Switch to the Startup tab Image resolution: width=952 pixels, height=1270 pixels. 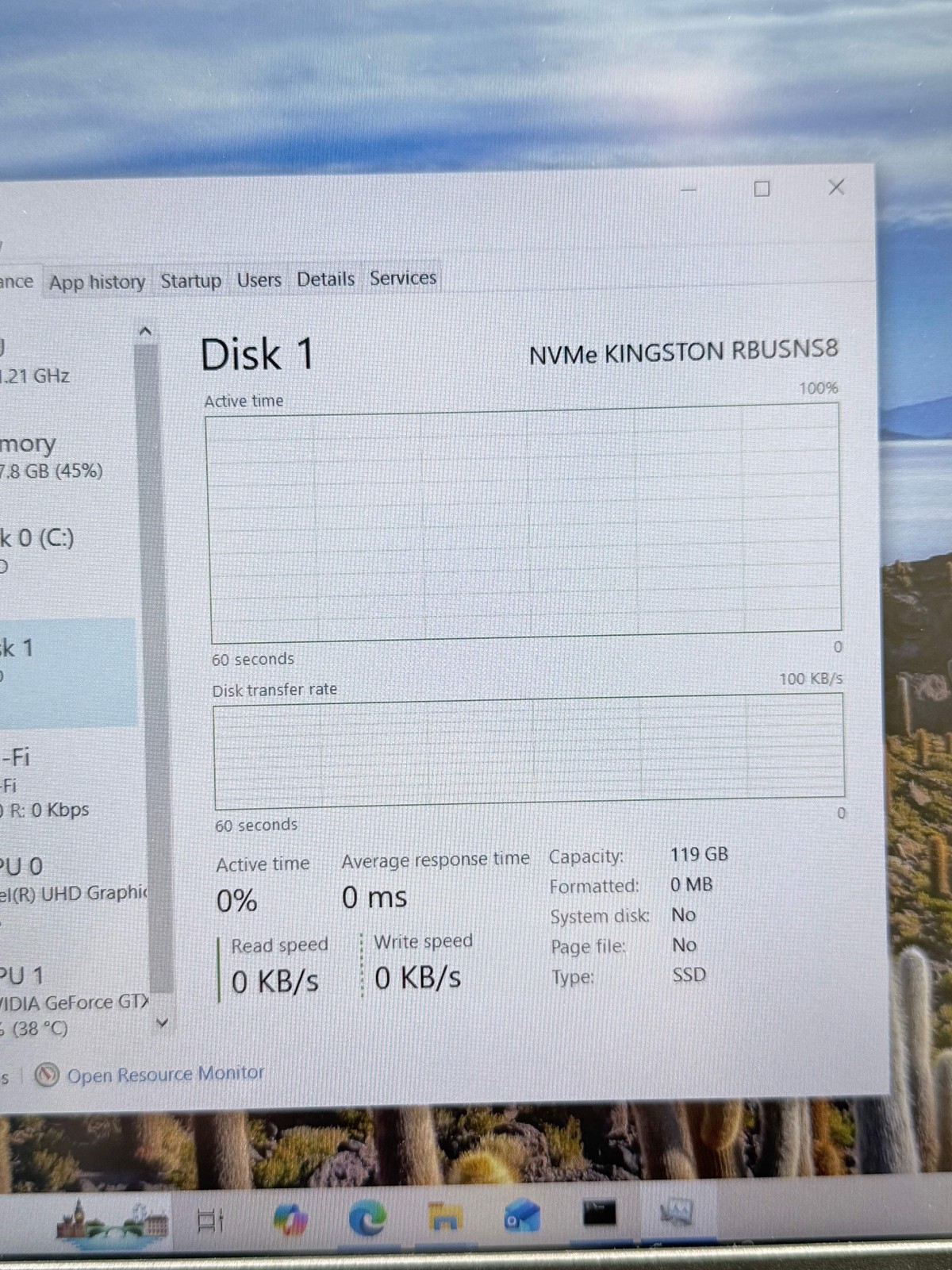tap(190, 280)
